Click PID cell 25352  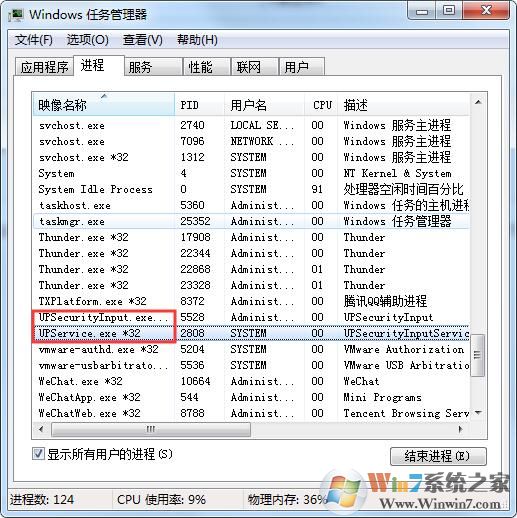(195, 221)
